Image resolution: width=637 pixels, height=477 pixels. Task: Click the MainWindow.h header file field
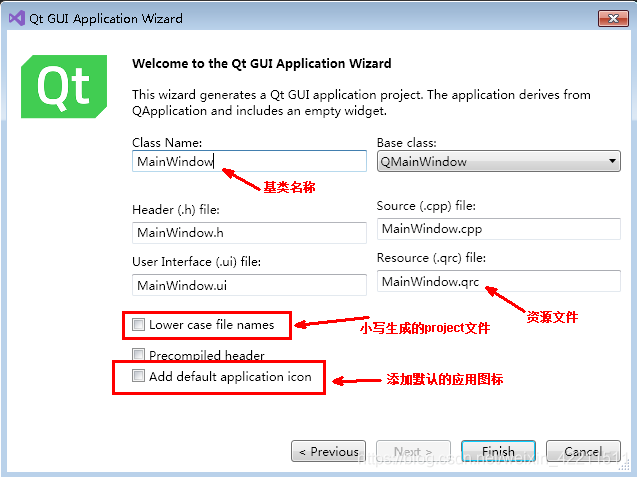(249, 232)
